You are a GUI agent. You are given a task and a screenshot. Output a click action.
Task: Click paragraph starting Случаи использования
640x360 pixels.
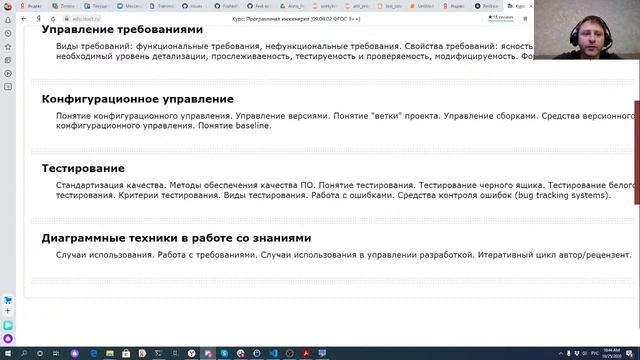(x=343, y=255)
